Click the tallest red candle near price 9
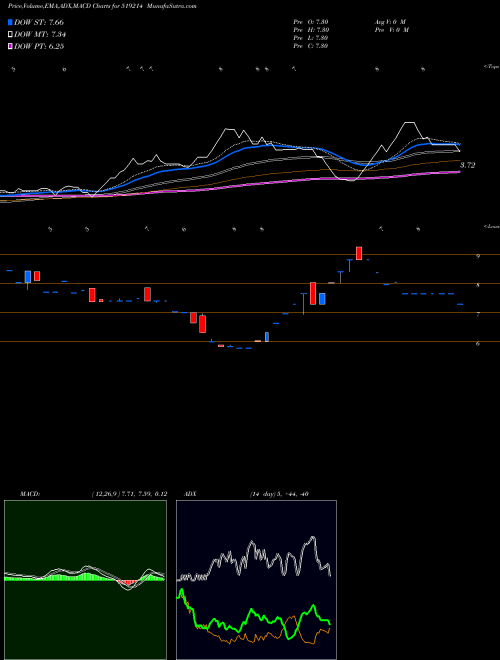Screen dimensions: 500x660 pyautogui.click(x=359, y=253)
